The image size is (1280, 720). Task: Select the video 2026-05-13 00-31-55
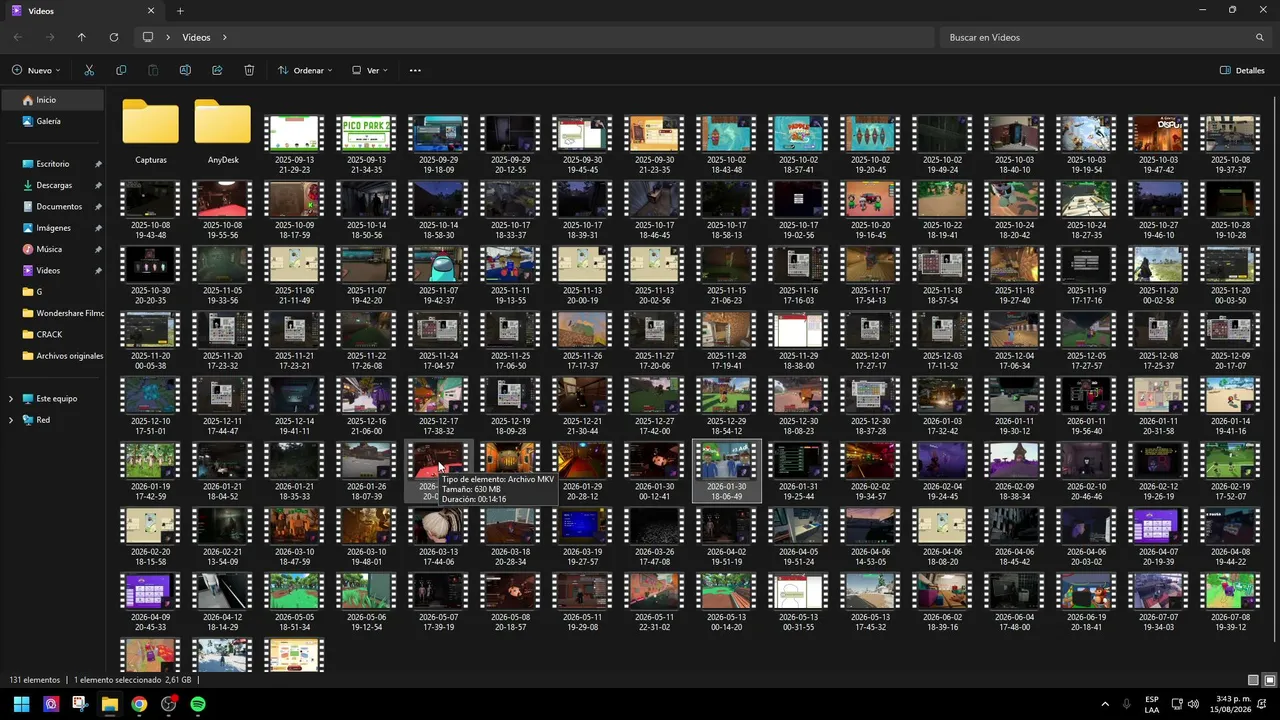tap(798, 601)
